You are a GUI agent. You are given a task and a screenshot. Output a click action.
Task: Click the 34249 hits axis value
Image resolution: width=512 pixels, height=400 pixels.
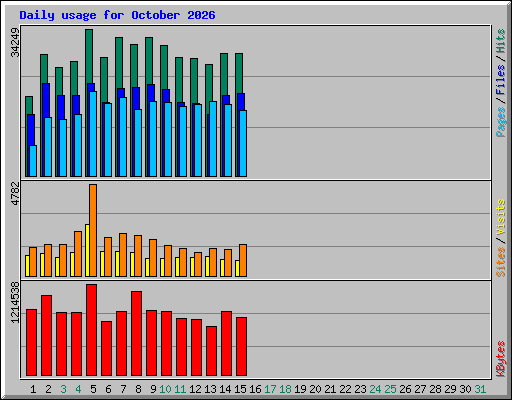coord(15,42)
